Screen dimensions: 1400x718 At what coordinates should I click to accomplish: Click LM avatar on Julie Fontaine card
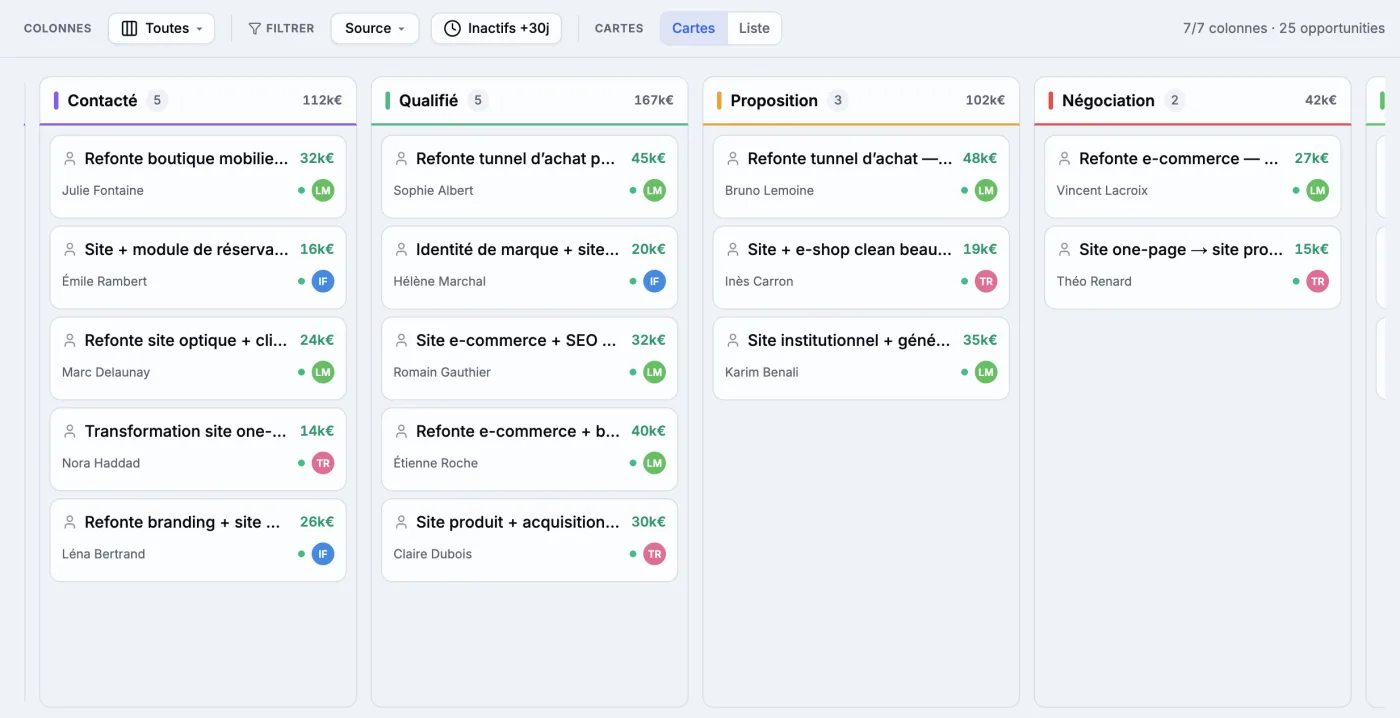point(322,190)
